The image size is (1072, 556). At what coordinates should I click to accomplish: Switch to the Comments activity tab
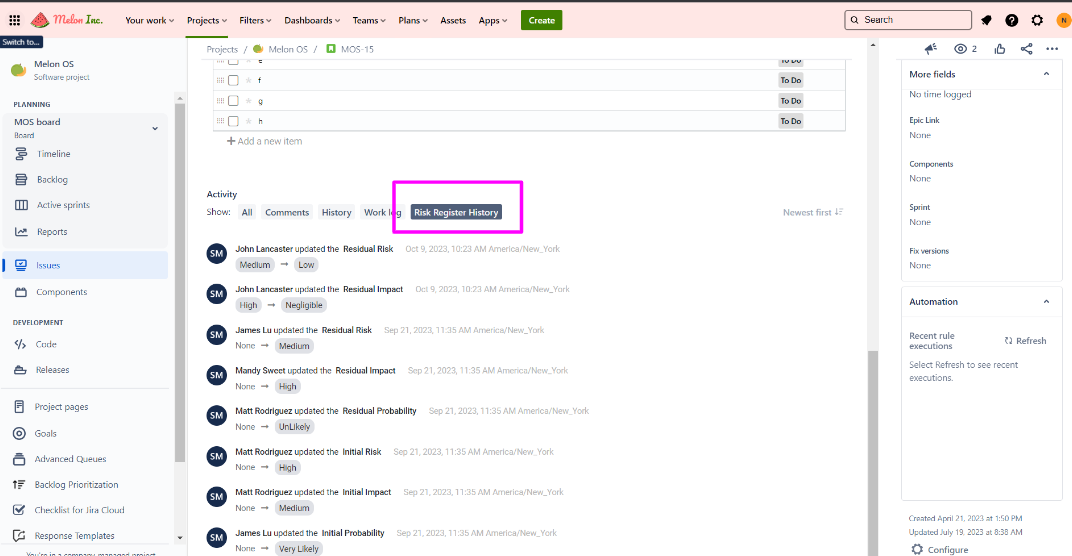[287, 212]
